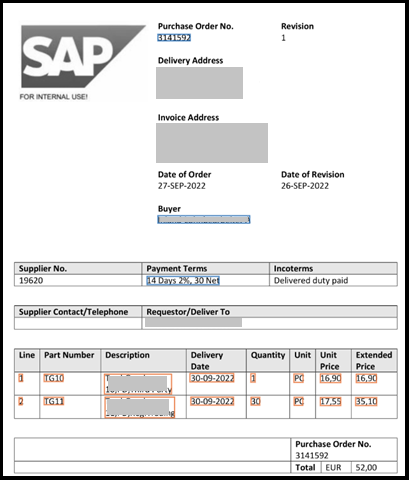Select the highlighted purchase order number 3141592

pos(174,38)
